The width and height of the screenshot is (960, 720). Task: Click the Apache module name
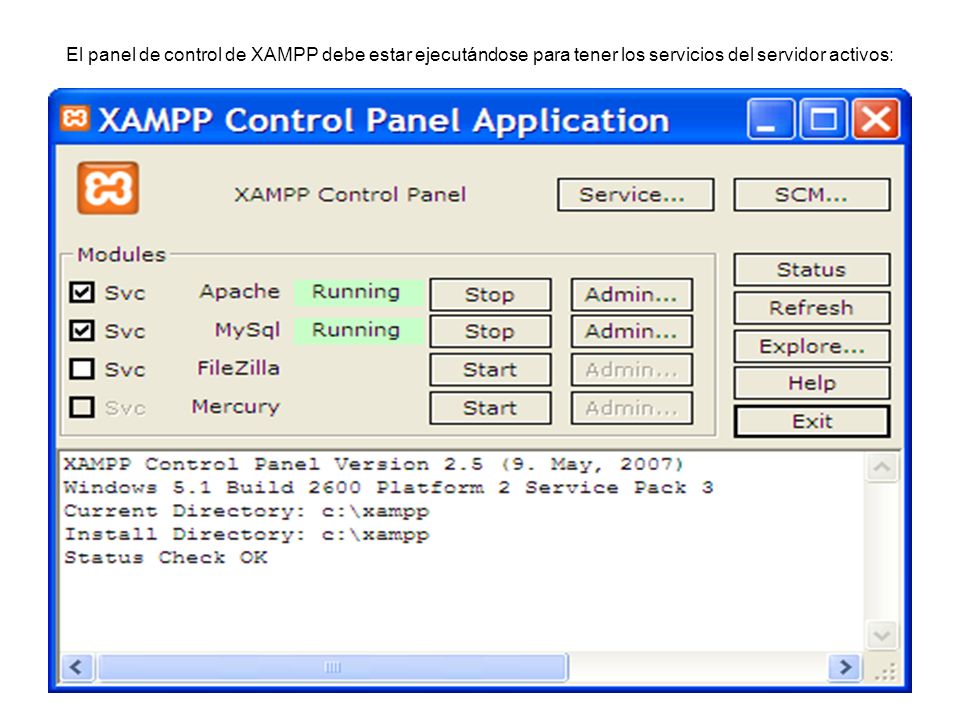[239, 291]
